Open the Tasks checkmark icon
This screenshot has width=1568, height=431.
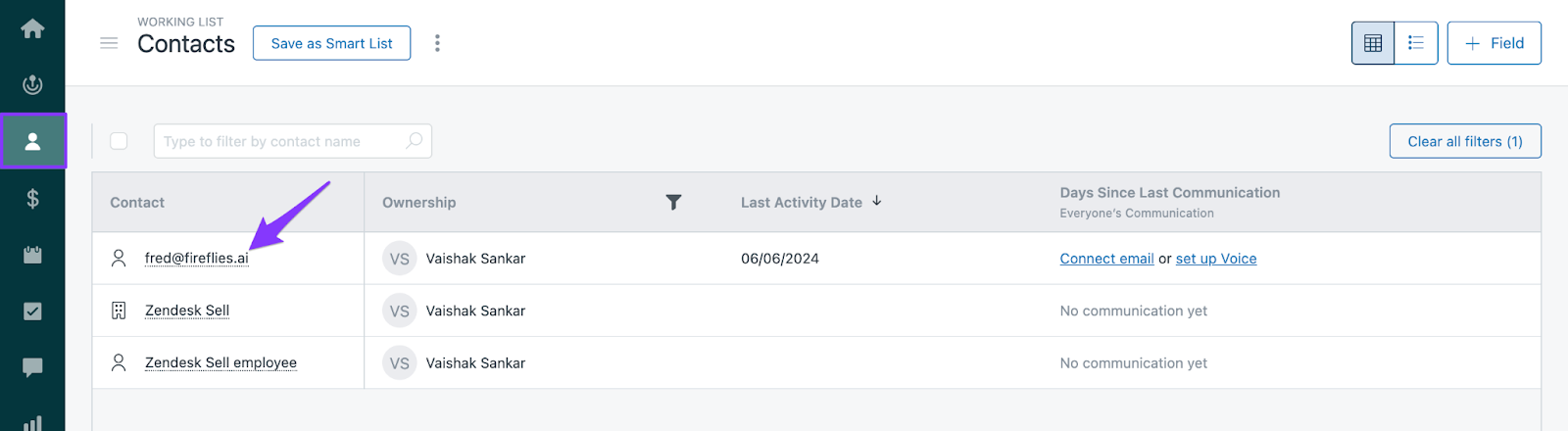(x=32, y=311)
